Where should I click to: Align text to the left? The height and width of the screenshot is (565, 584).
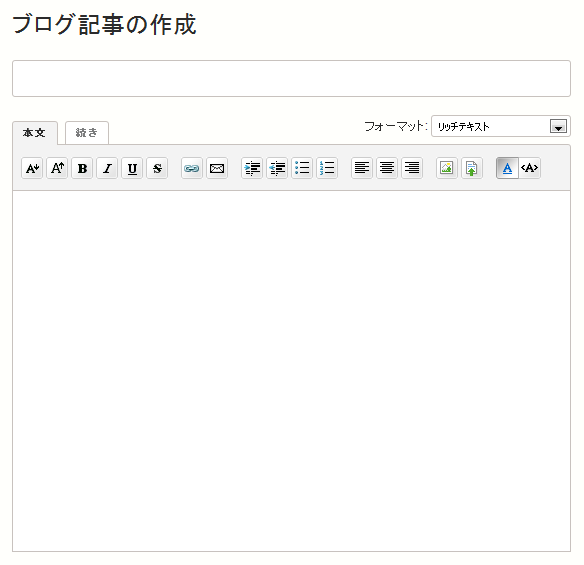(362, 168)
